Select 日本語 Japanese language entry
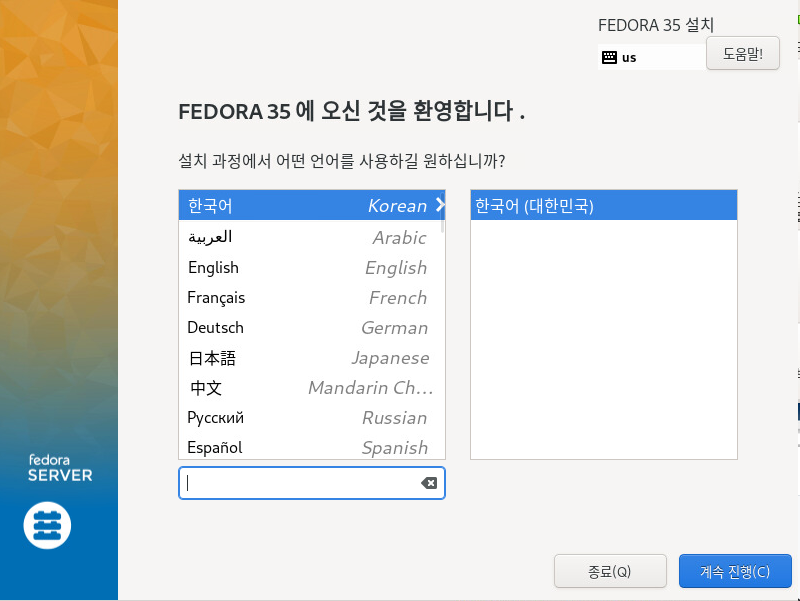 (x=300, y=357)
